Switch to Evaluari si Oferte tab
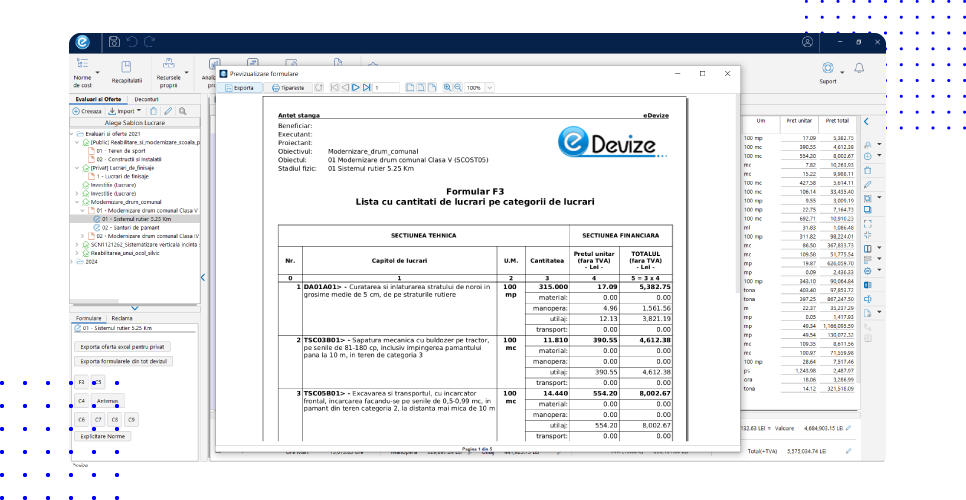Image resolution: width=966 pixels, height=500 pixels. [99, 99]
